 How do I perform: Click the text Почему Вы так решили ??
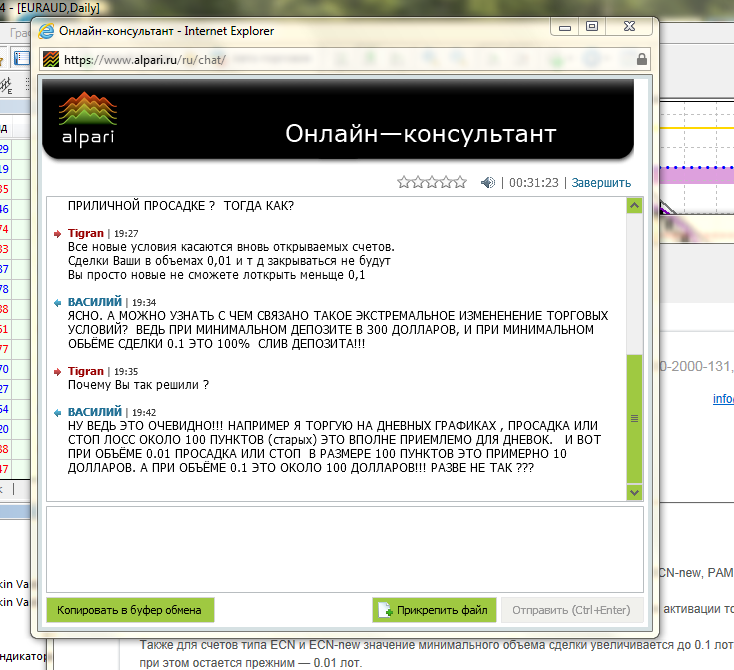[139, 385]
